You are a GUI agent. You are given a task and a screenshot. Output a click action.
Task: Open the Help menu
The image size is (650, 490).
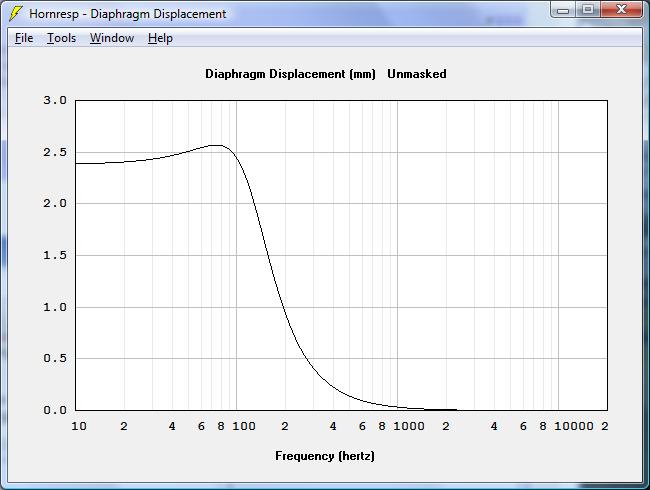coord(160,38)
